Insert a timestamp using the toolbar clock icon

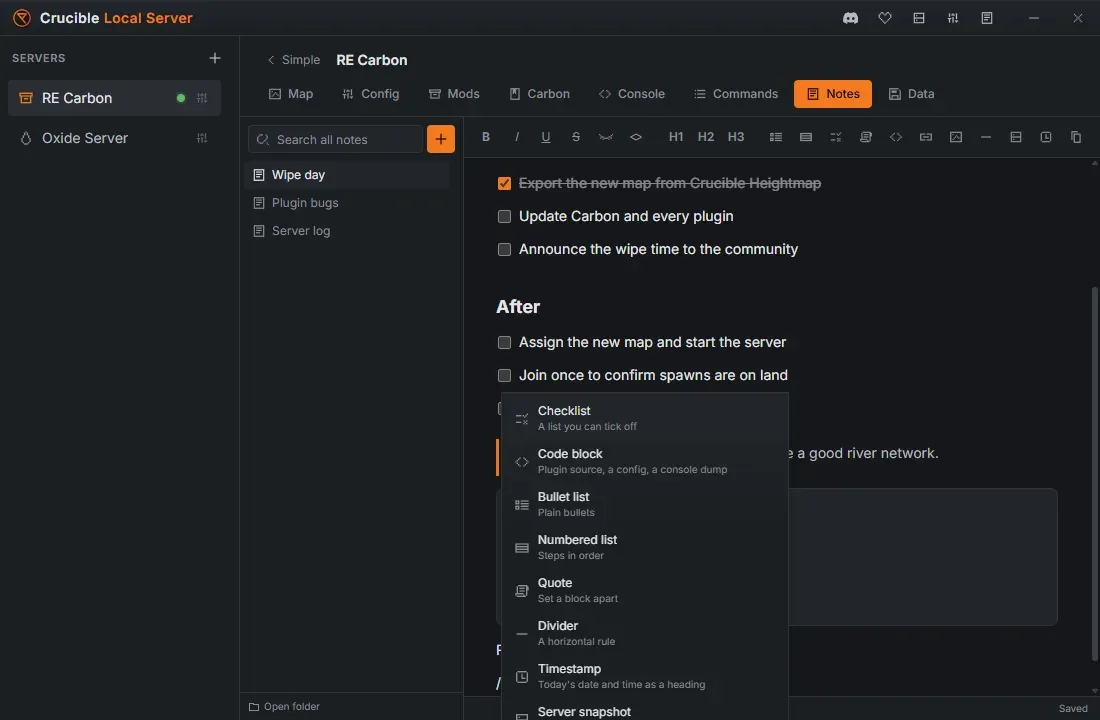tap(1046, 137)
